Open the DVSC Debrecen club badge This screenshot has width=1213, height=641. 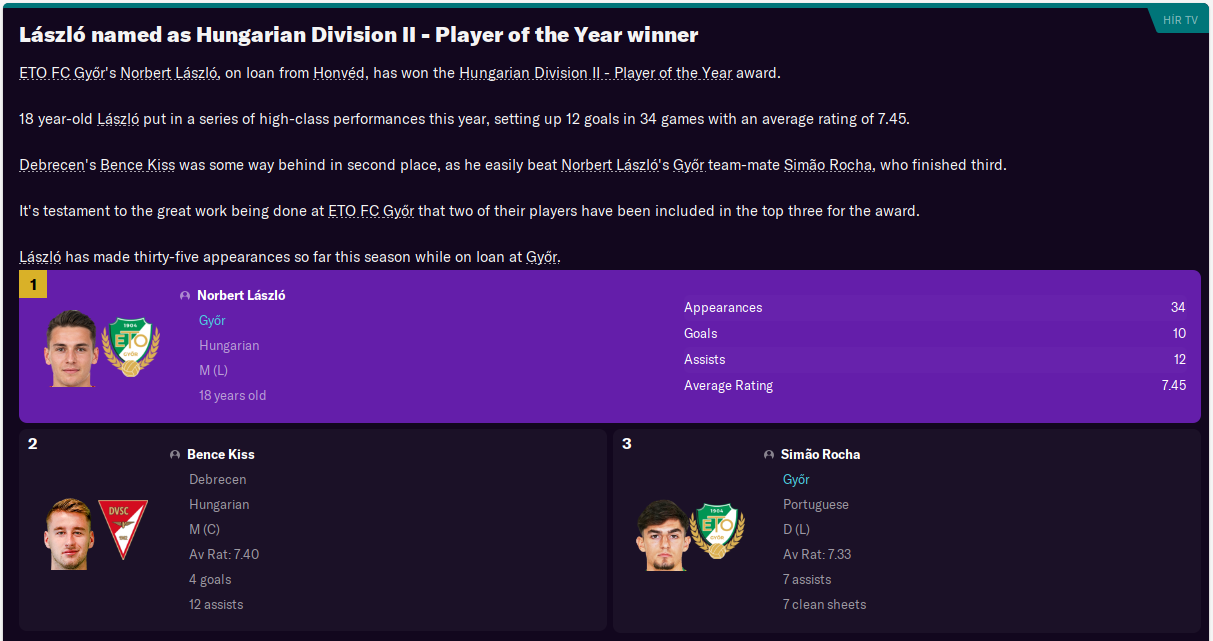click(x=122, y=530)
